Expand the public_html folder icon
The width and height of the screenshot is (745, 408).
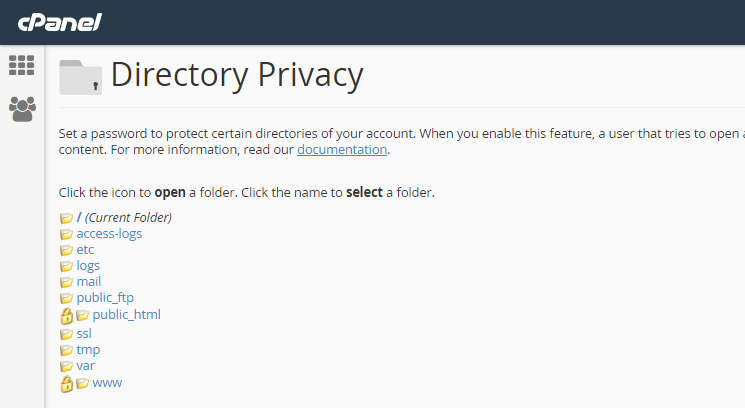(82, 315)
